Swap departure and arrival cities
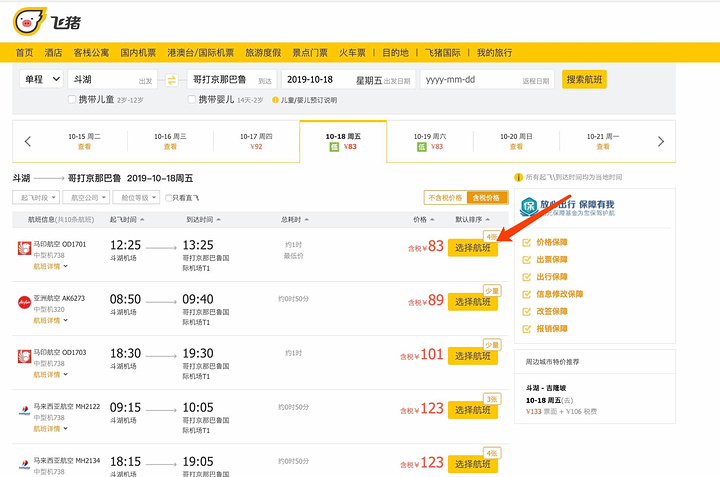720x477 pixels. click(171, 80)
